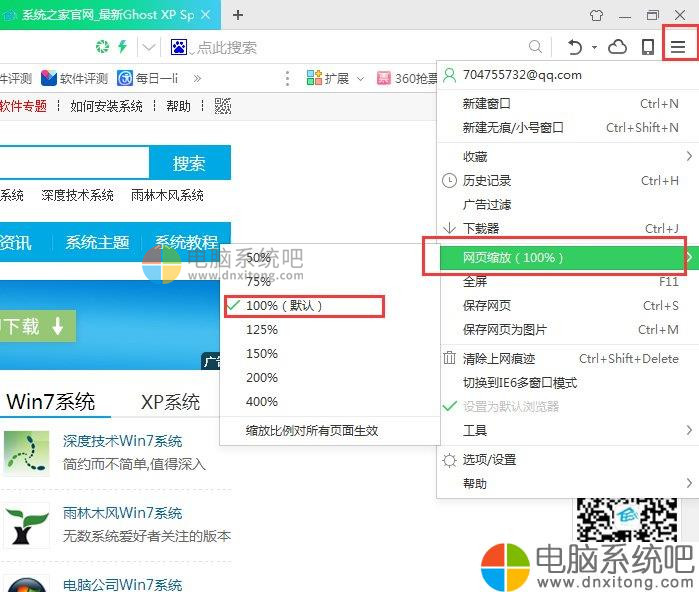
Task: Click the account 704755732@qq.com entry
Action: click(x=567, y=74)
